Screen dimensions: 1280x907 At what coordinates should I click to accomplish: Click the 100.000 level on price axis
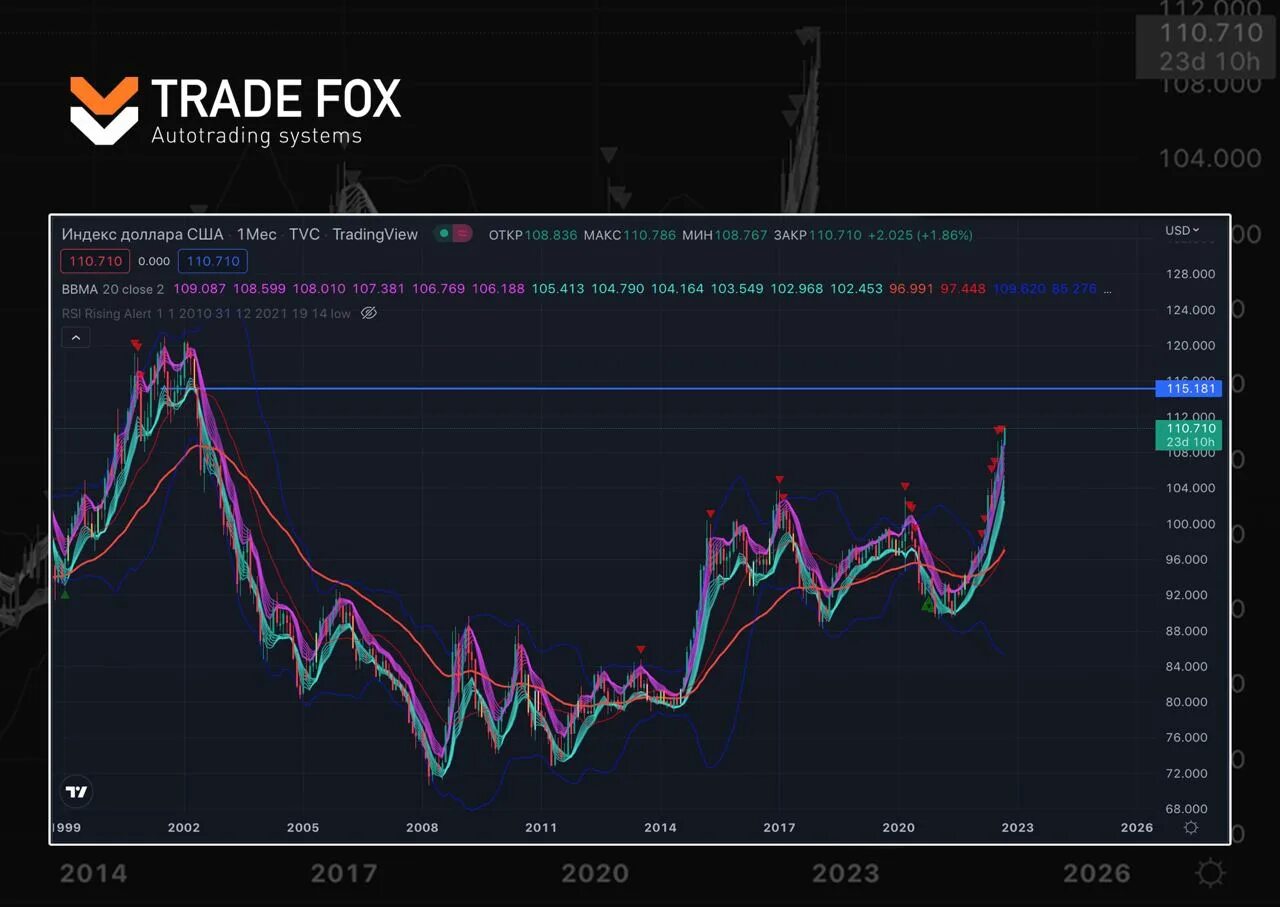1190,524
